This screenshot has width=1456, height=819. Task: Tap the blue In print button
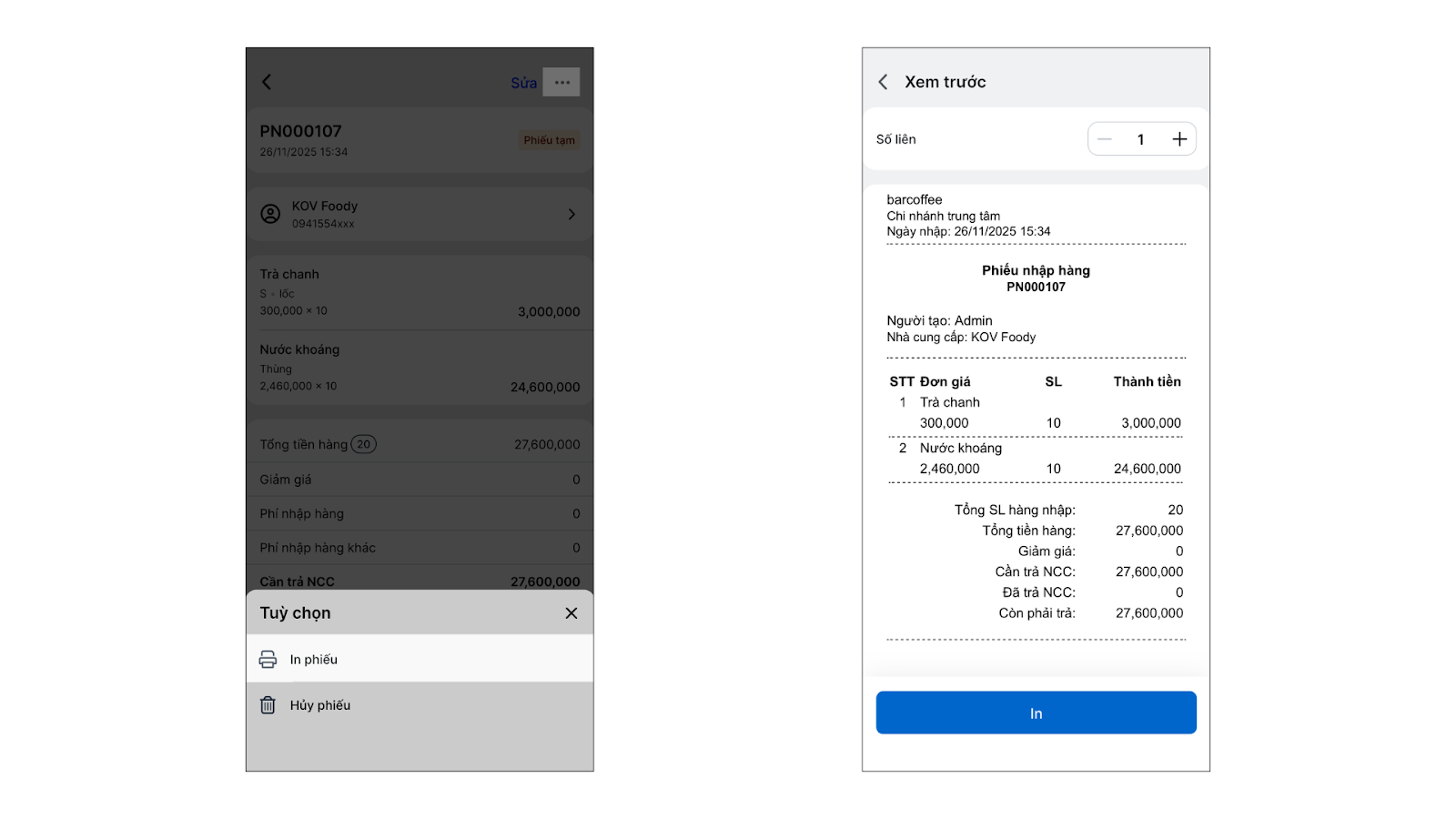coord(1036,713)
